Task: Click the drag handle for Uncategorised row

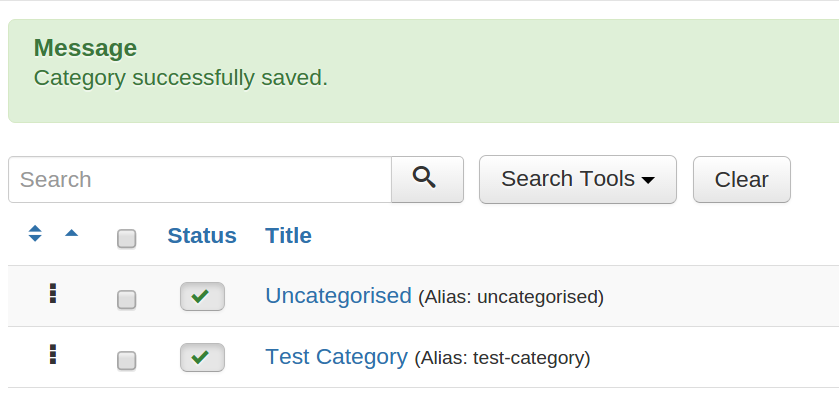Action: coord(53,294)
